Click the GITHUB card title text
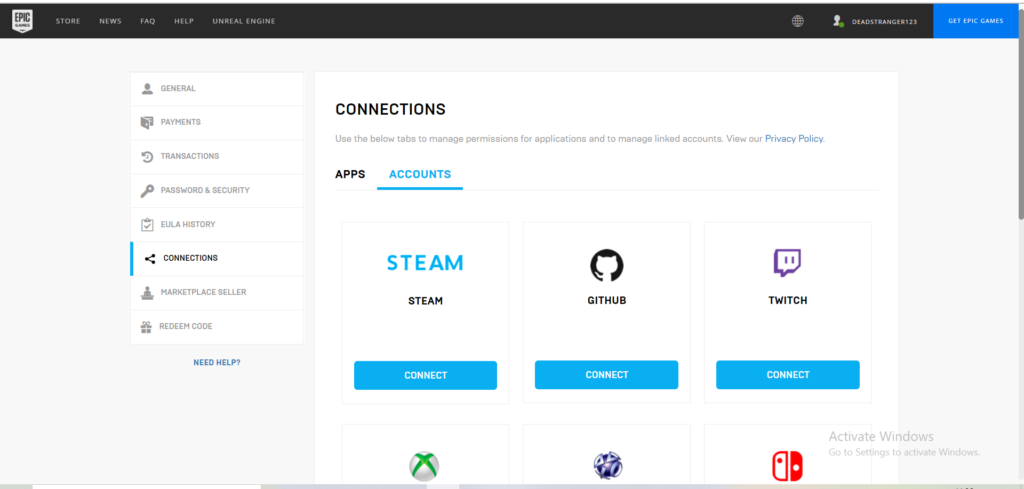The image size is (1024, 489). click(x=607, y=301)
